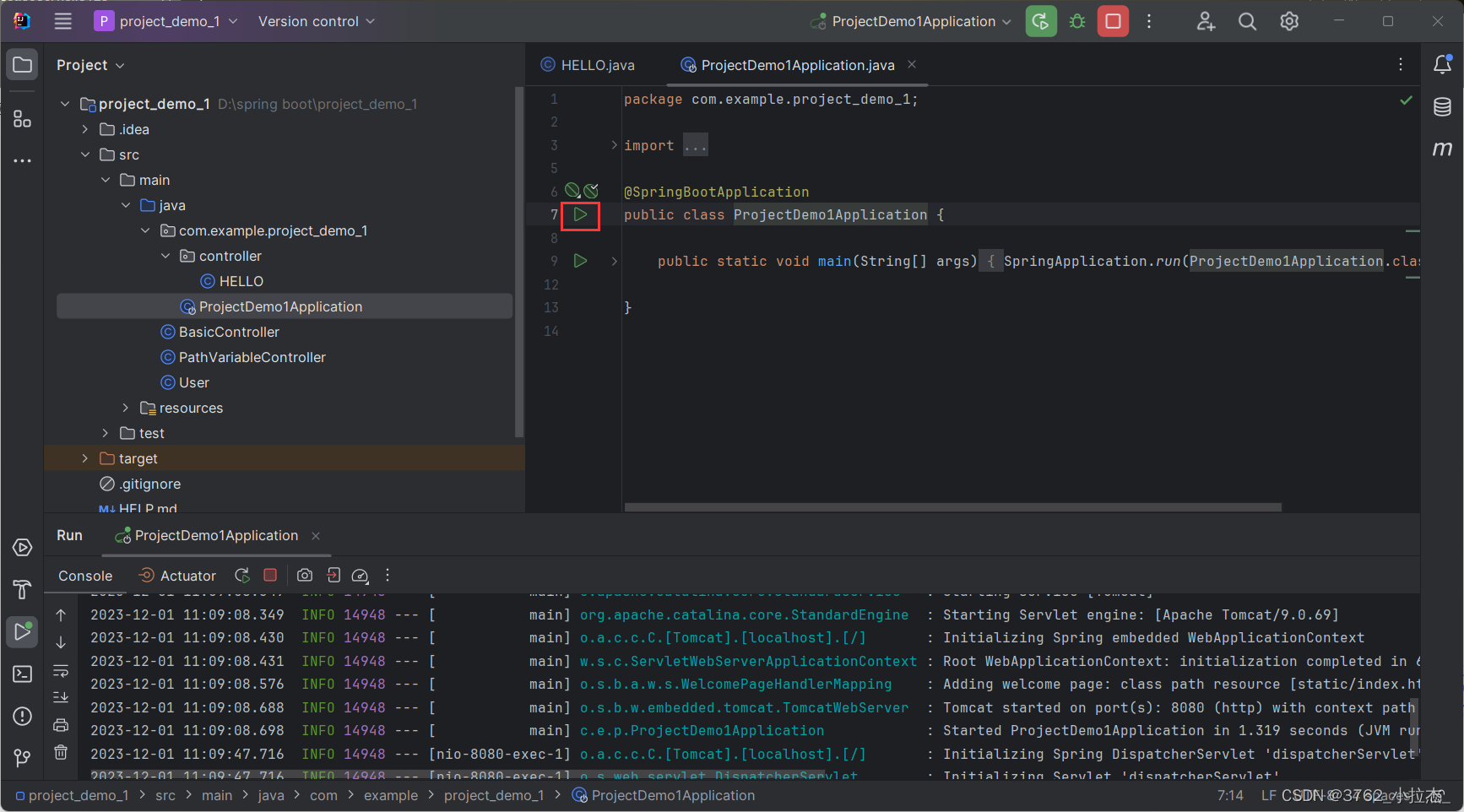Open the Terminal tool window
This screenshot has width=1464, height=812.
pyautogui.click(x=22, y=674)
